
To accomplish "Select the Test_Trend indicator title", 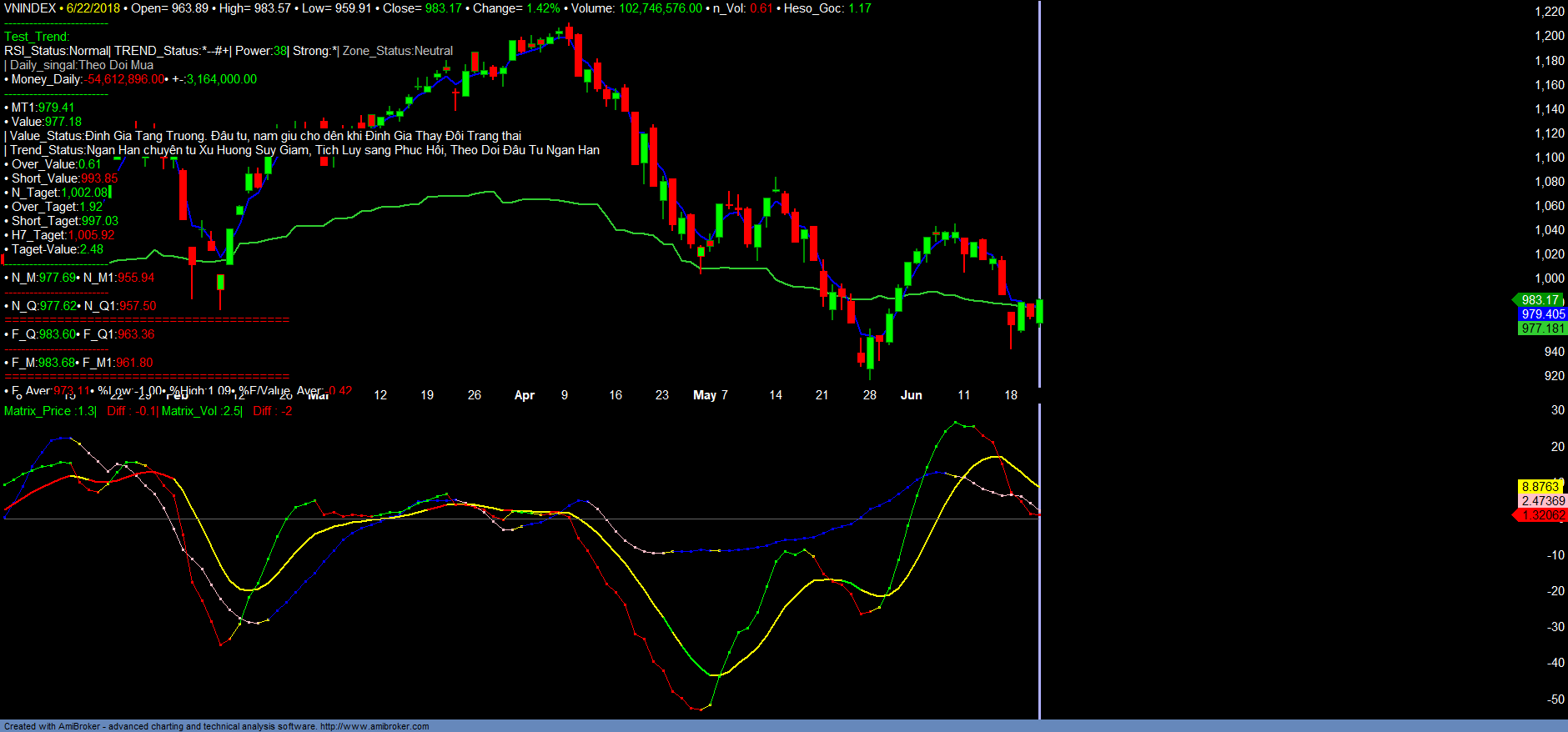I will point(37,37).
